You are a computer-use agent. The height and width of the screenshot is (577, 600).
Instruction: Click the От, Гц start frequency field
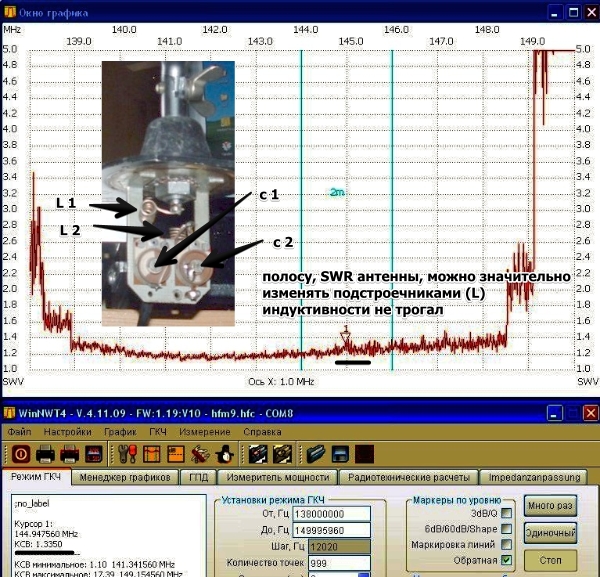pos(332,514)
